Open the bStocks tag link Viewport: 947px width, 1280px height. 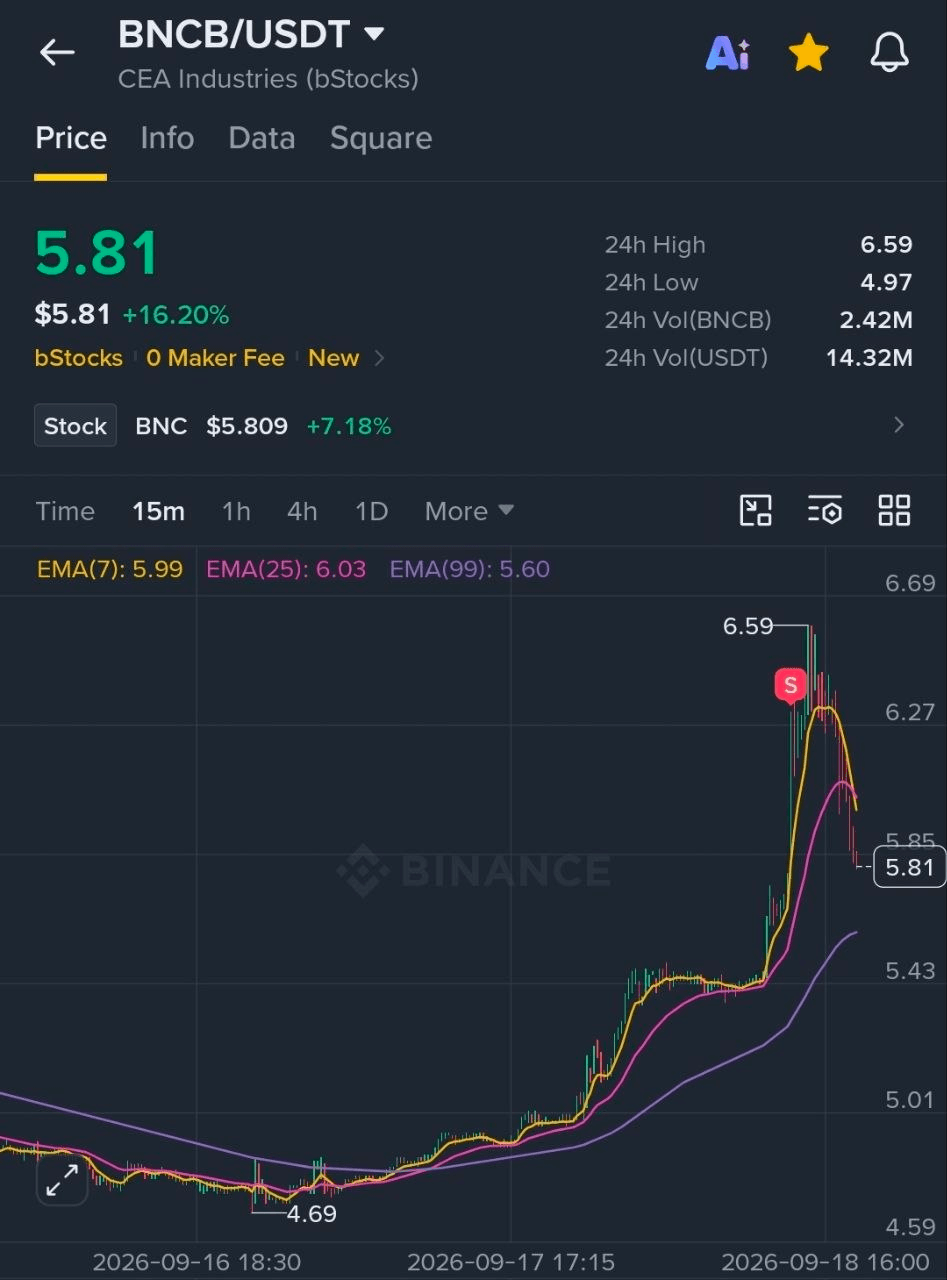[79, 358]
